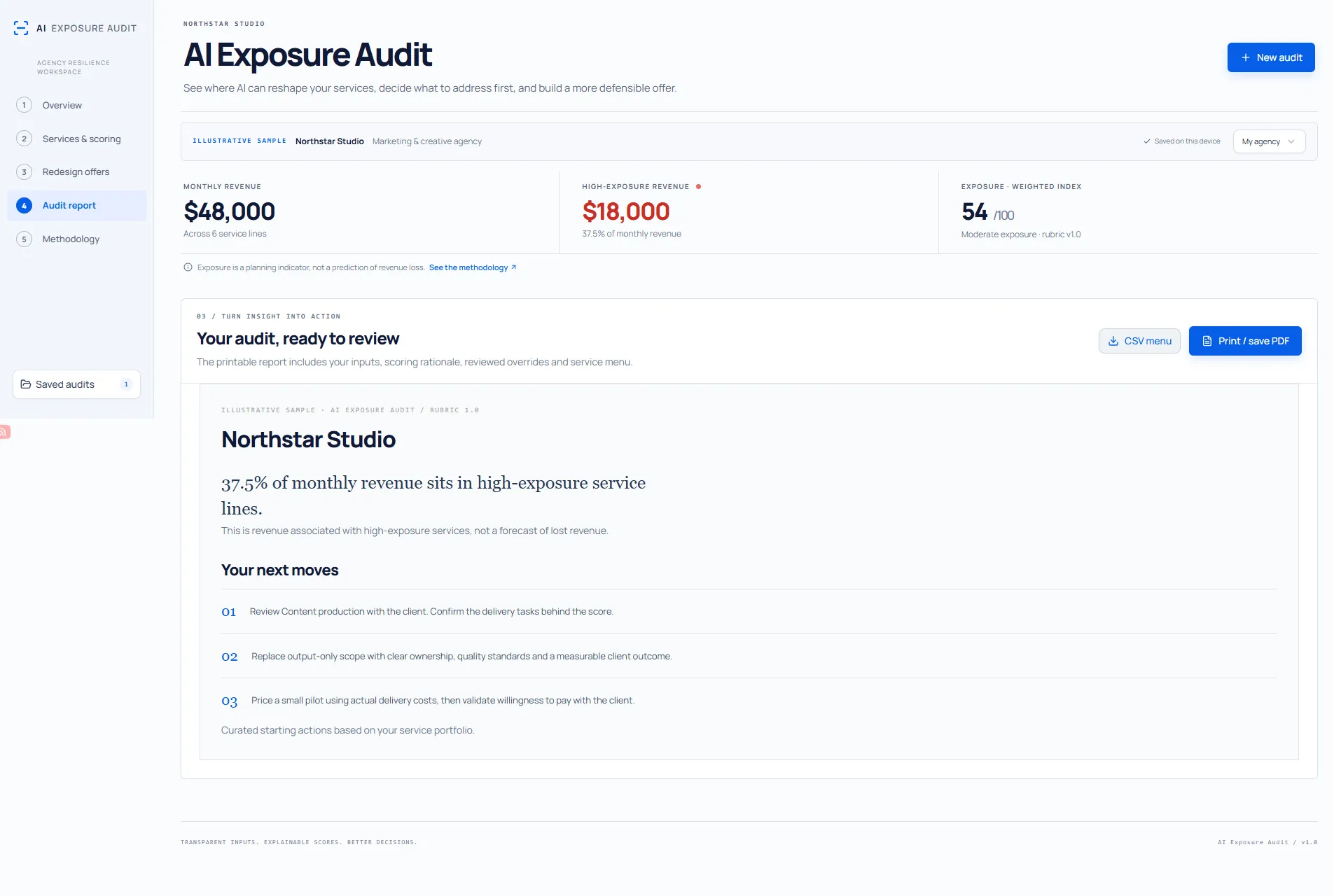Click 'Marketing & creative agency' text
Viewport: 1334px width, 896px height.
pyautogui.click(x=427, y=141)
